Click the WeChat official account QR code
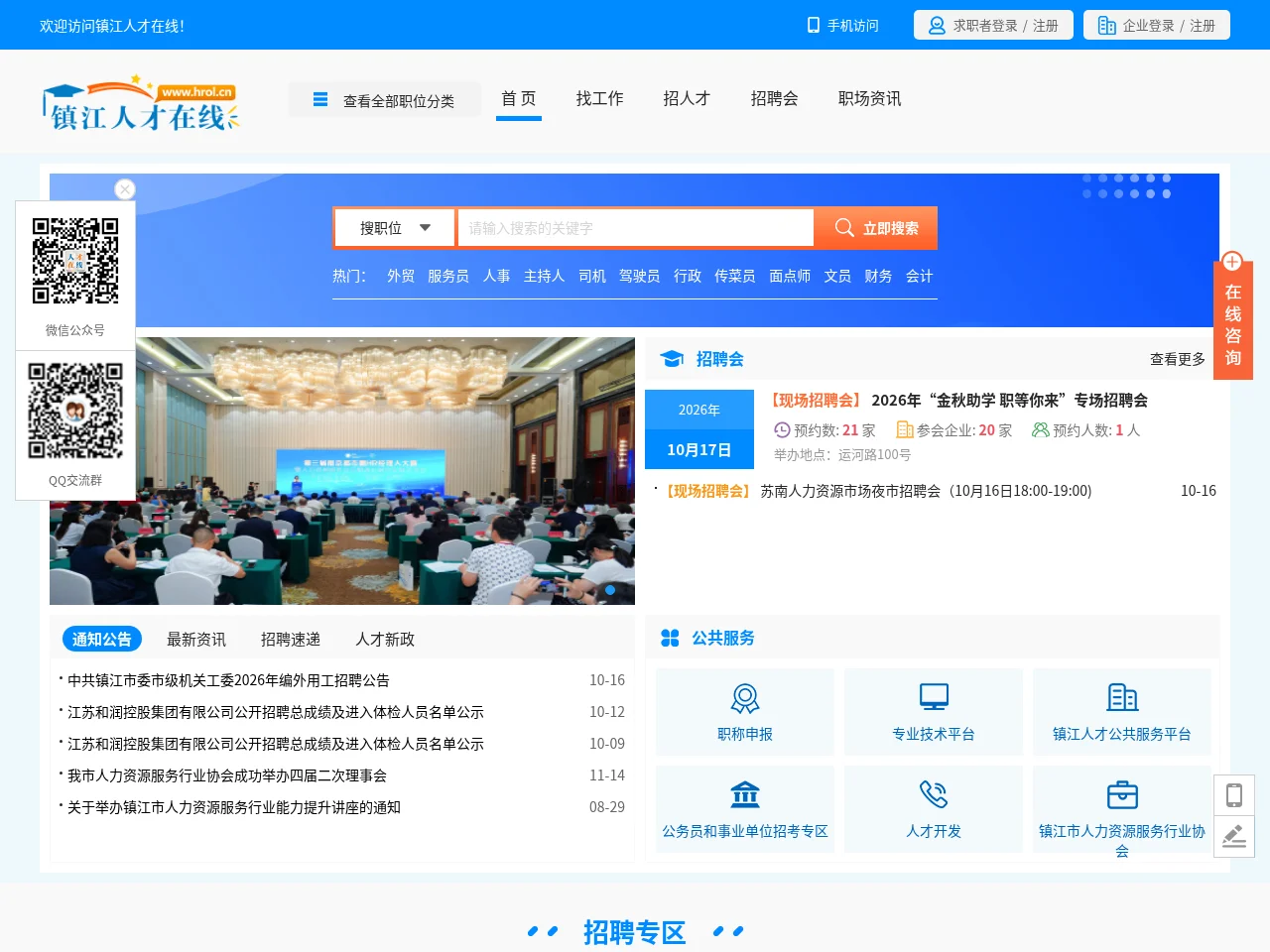Screen dimensions: 1270x952 (75, 261)
